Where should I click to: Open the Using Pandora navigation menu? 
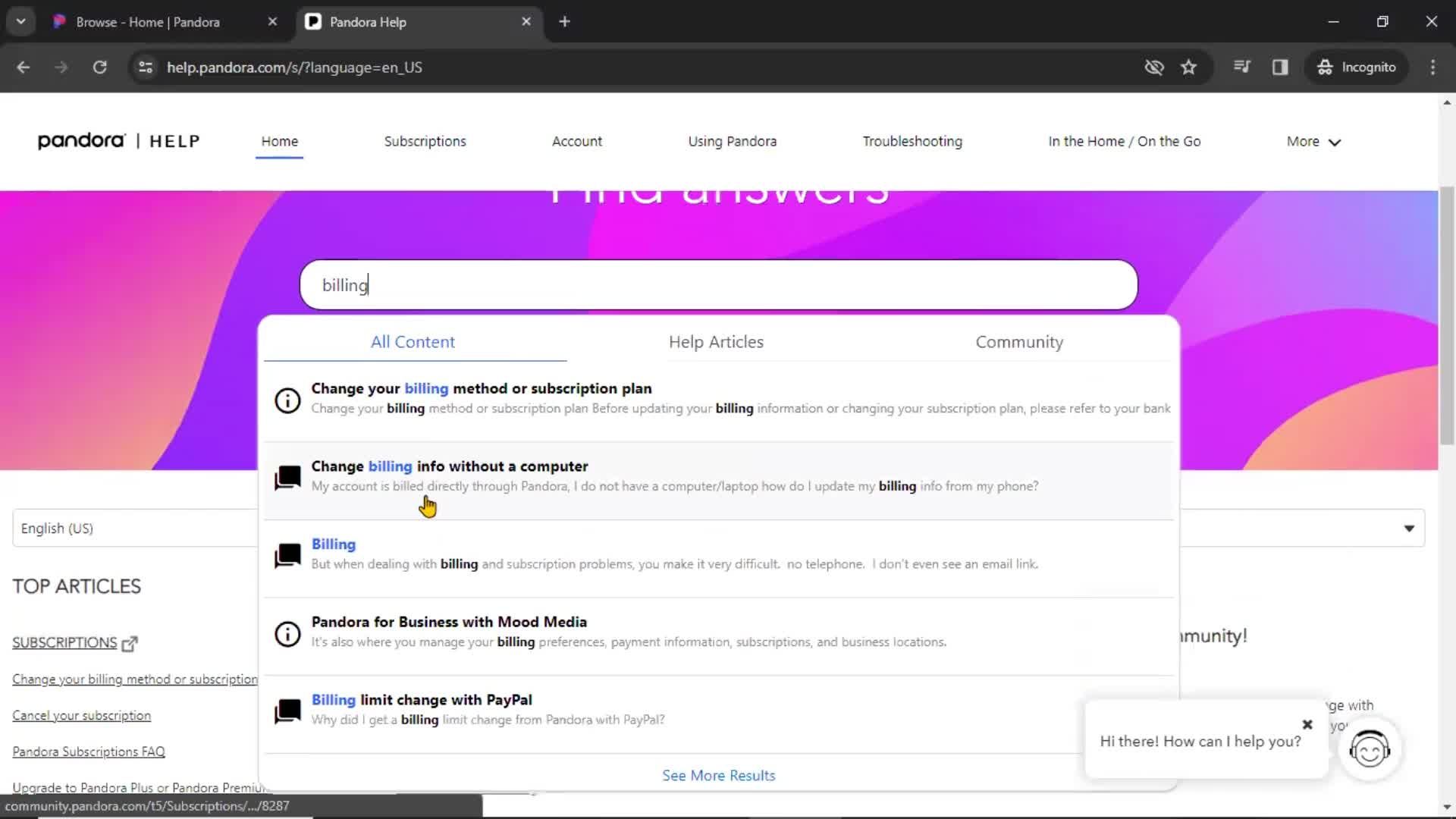[732, 141]
